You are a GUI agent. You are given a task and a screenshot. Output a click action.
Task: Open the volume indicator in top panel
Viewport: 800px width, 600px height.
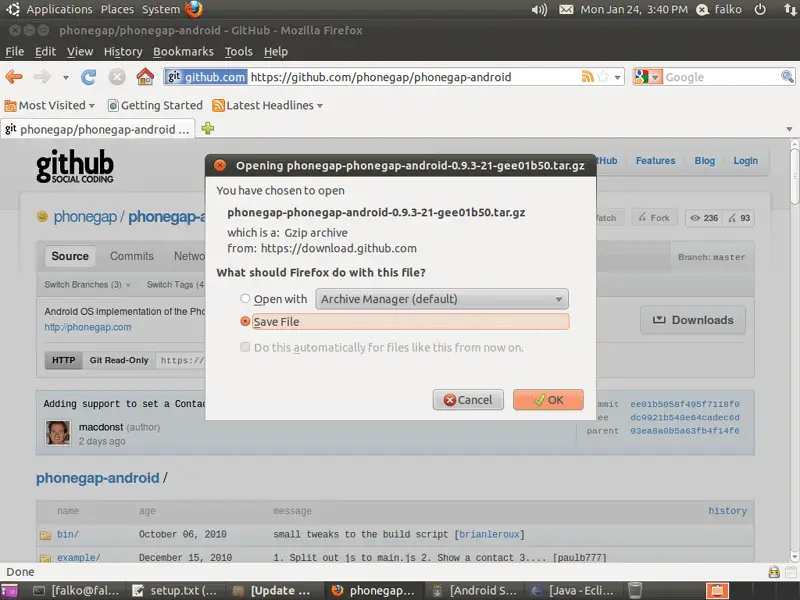(539, 10)
